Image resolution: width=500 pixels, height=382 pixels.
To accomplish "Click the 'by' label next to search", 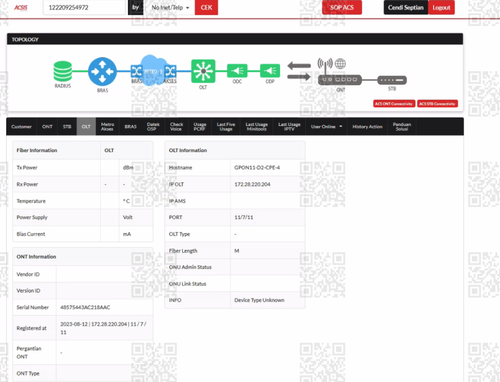I will [135, 7].
